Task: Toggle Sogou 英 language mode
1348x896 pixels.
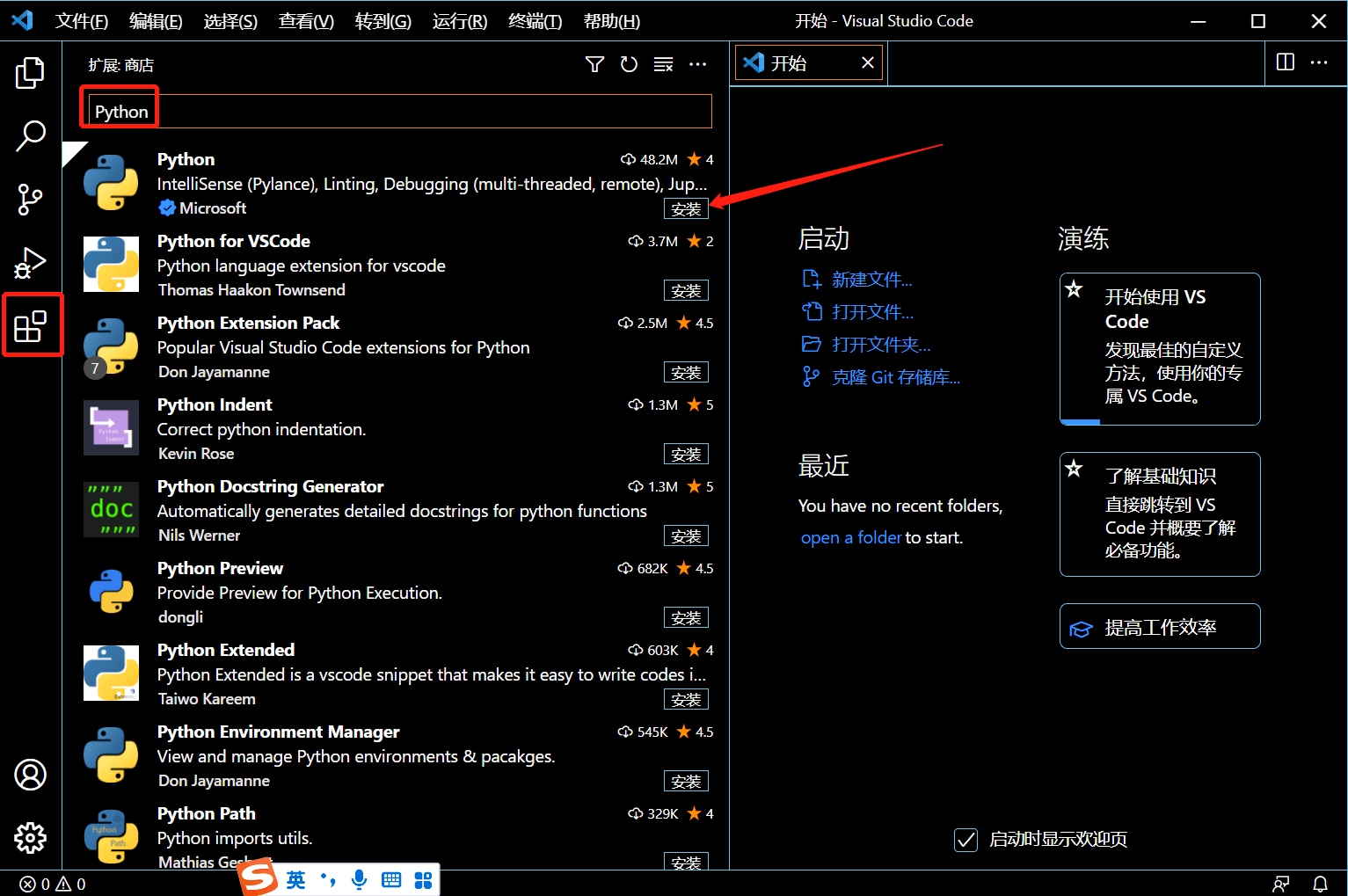Action: (x=295, y=880)
